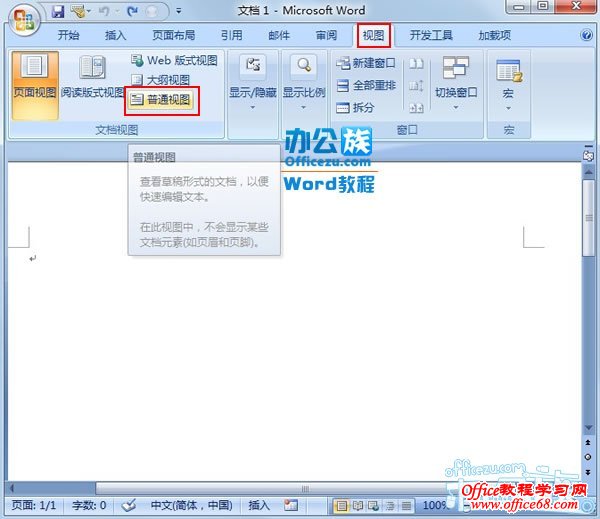Screen dimensions: 600x519
Task: Open Word help question mark icon
Action: (x=586, y=35)
